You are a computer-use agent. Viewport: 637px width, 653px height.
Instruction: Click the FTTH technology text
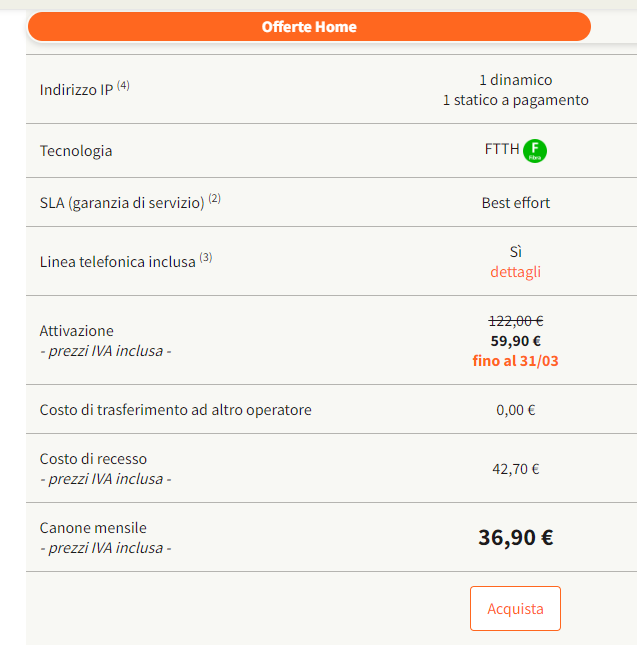502,150
